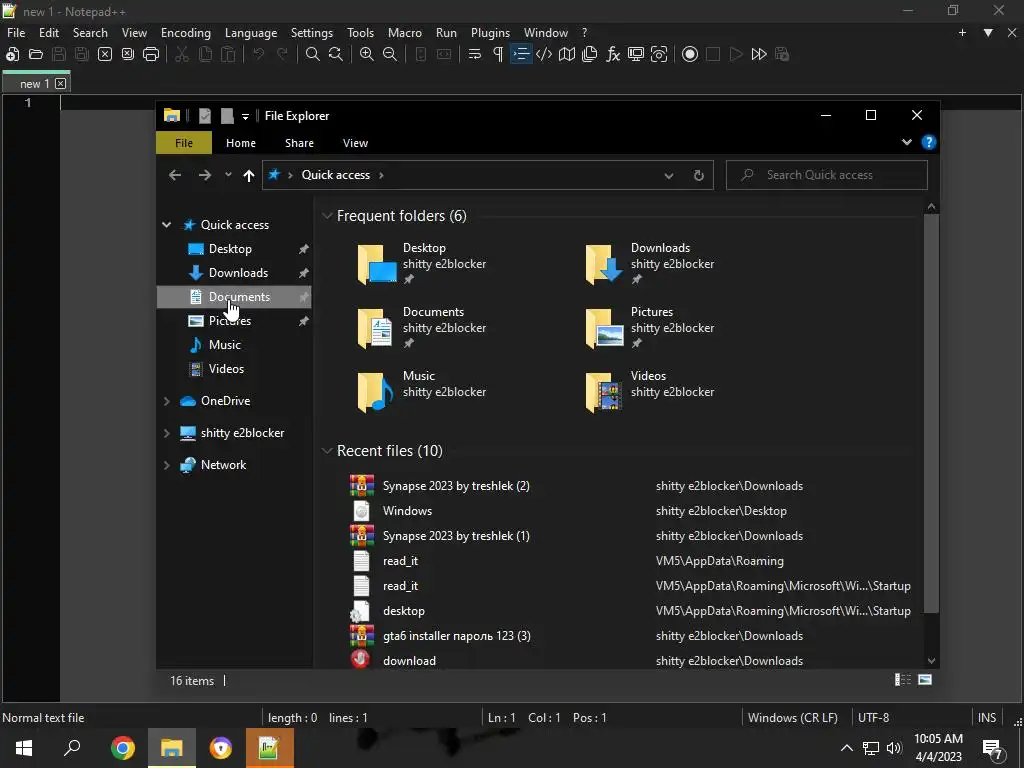
Task: Click the Windows Start button
Action: tap(24, 748)
